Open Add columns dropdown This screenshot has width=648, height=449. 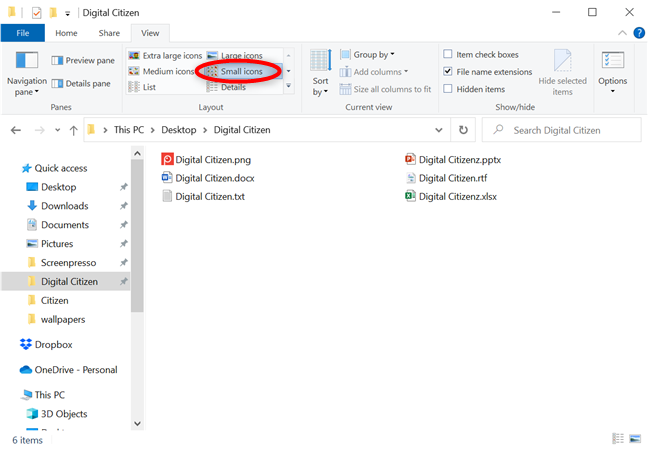tap(374, 72)
